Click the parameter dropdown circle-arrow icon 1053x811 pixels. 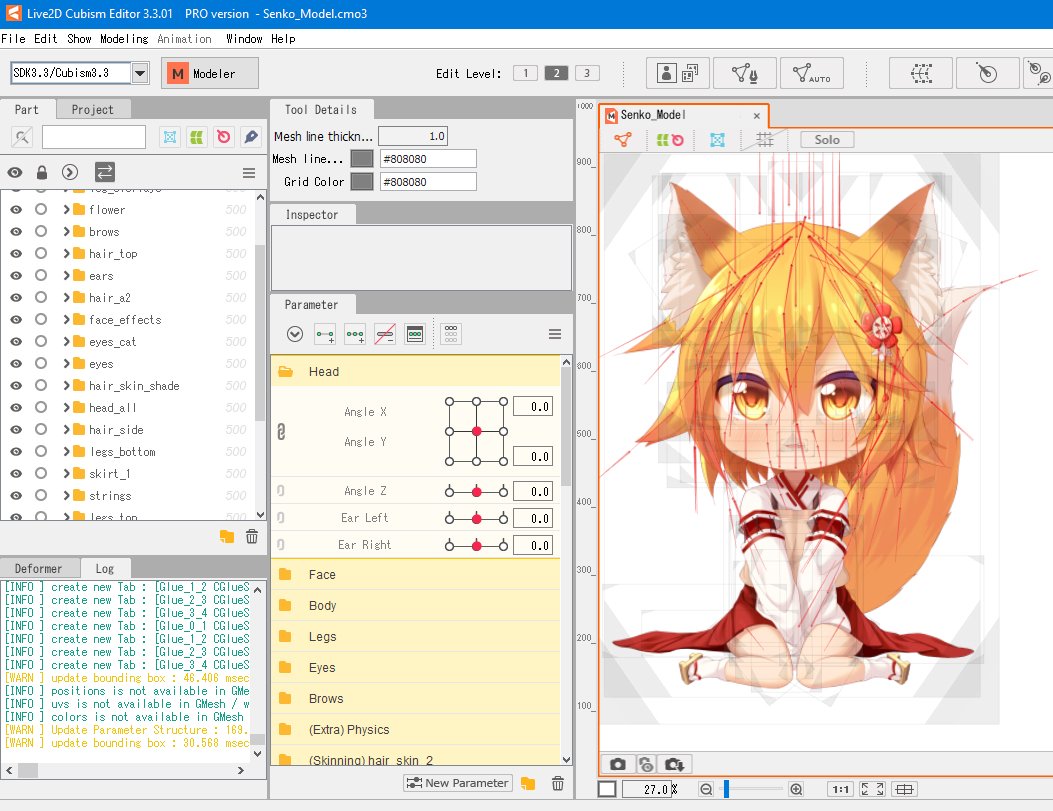(295, 334)
